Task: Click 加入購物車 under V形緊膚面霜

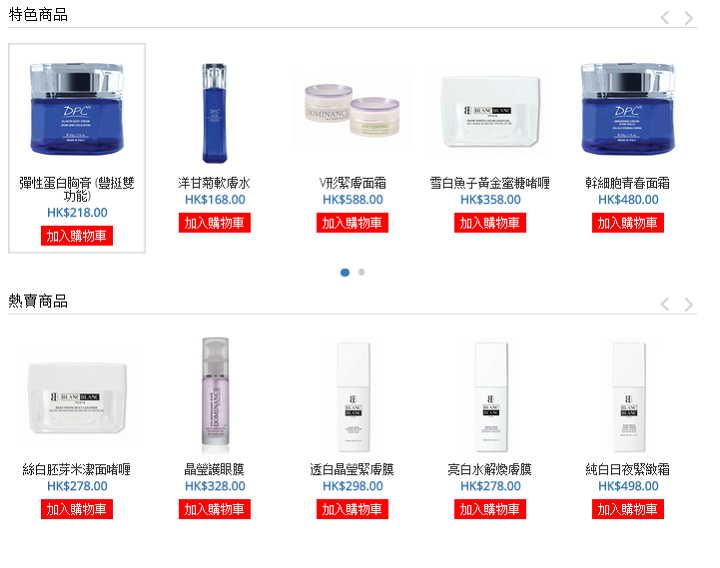Action: tap(352, 223)
